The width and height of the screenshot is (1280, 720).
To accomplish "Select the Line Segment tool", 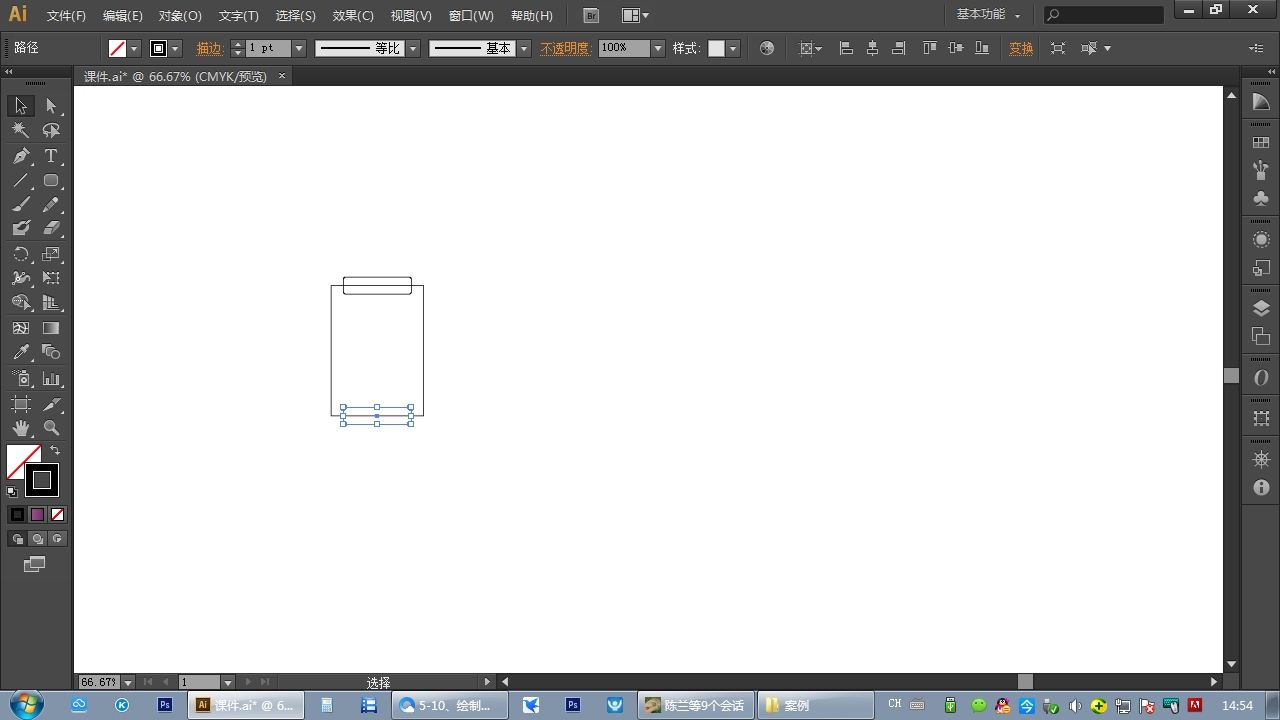I will coord(21,181).
